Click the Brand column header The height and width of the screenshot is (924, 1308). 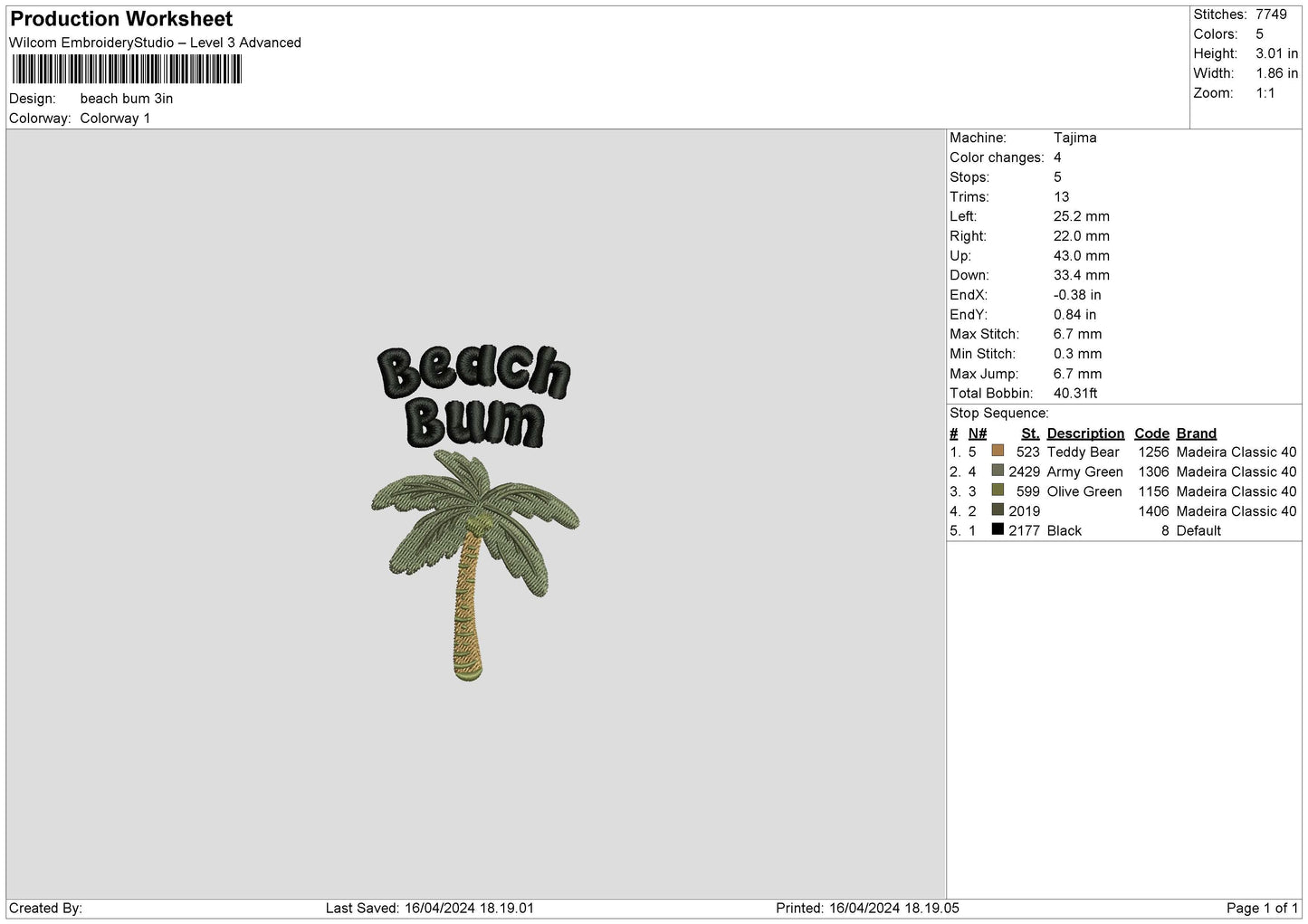[1197, 433]
